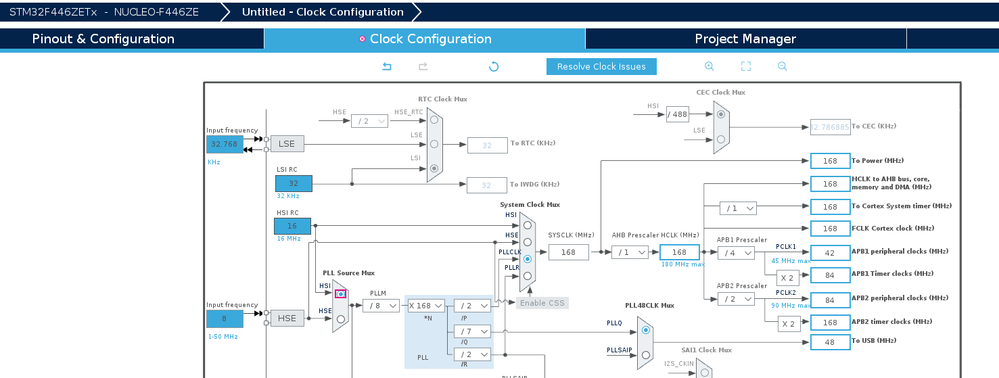Click APB2 peripheral clocks 84 output
This screenshot has height=378, width=999.
click(830, 300)
